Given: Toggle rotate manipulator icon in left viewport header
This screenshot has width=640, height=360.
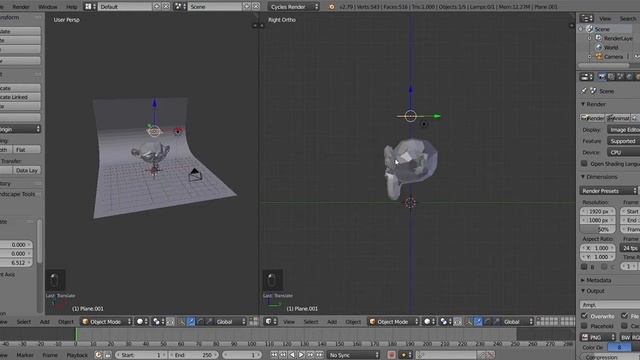Looking at the screenshot, I should pyautogui.click(x=200, y=322).
